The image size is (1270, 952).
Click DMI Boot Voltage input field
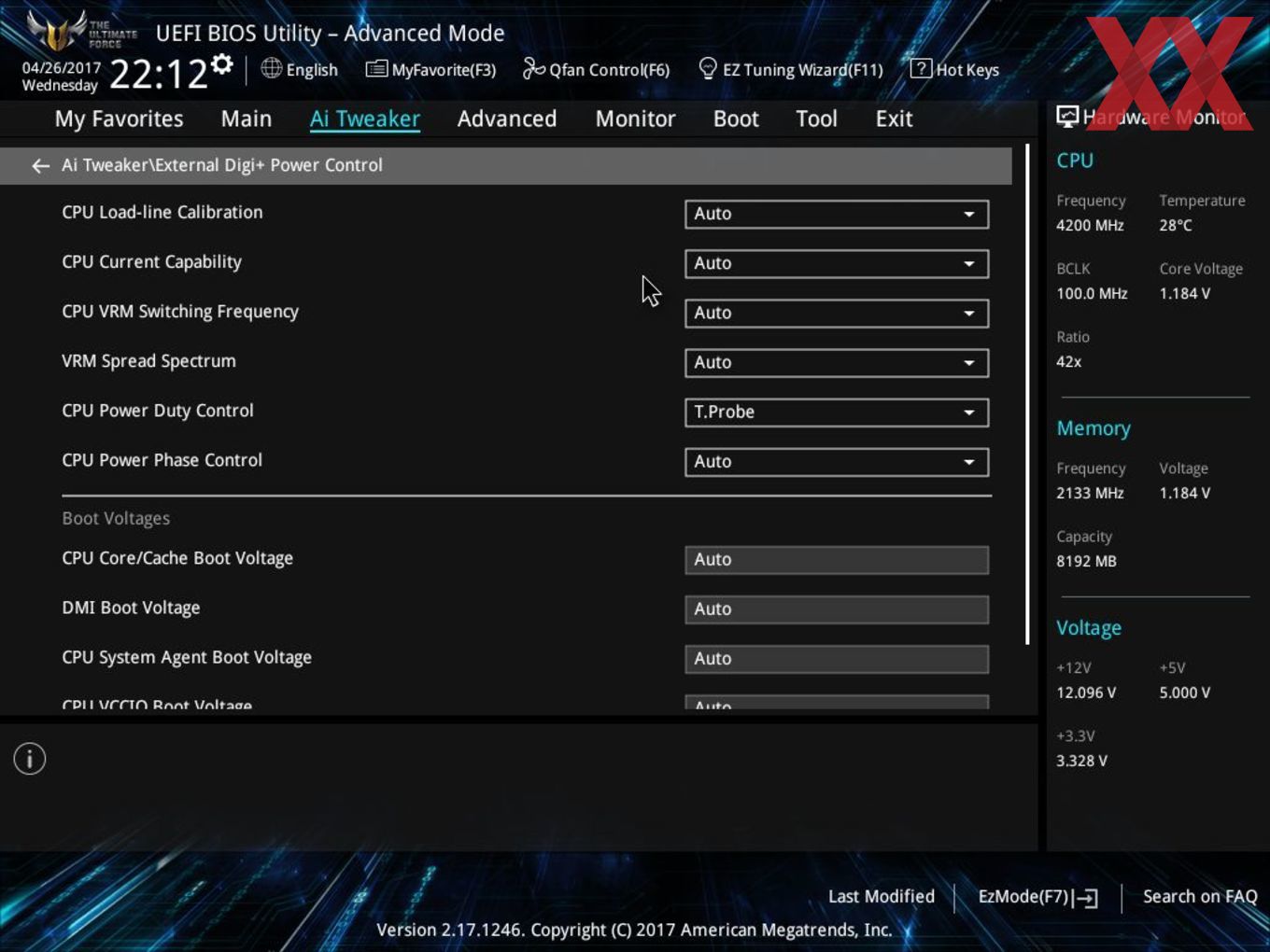point(837,609)
